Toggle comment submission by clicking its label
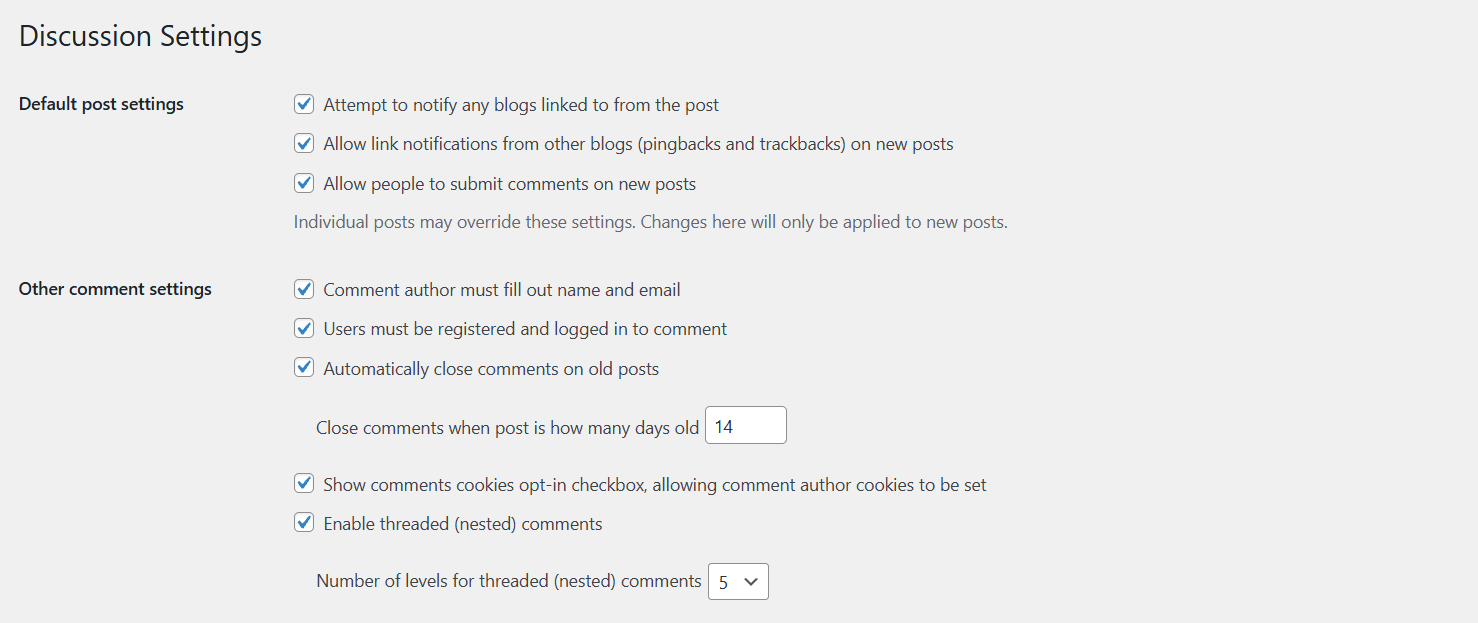The height and width of the screenshot is (623, 1478). click(508, 183)
